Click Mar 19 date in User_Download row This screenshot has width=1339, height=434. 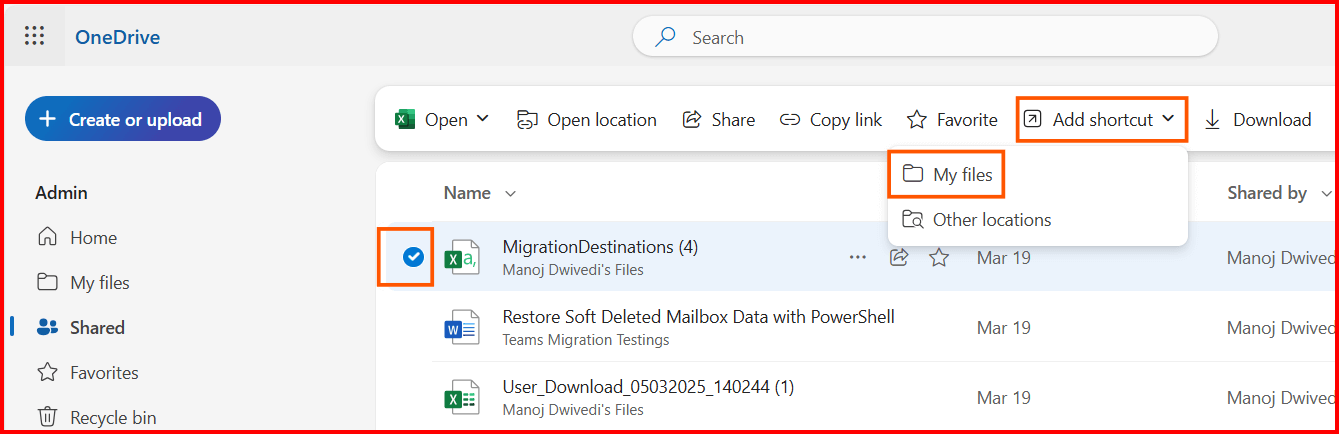(x=1003, y=398)
